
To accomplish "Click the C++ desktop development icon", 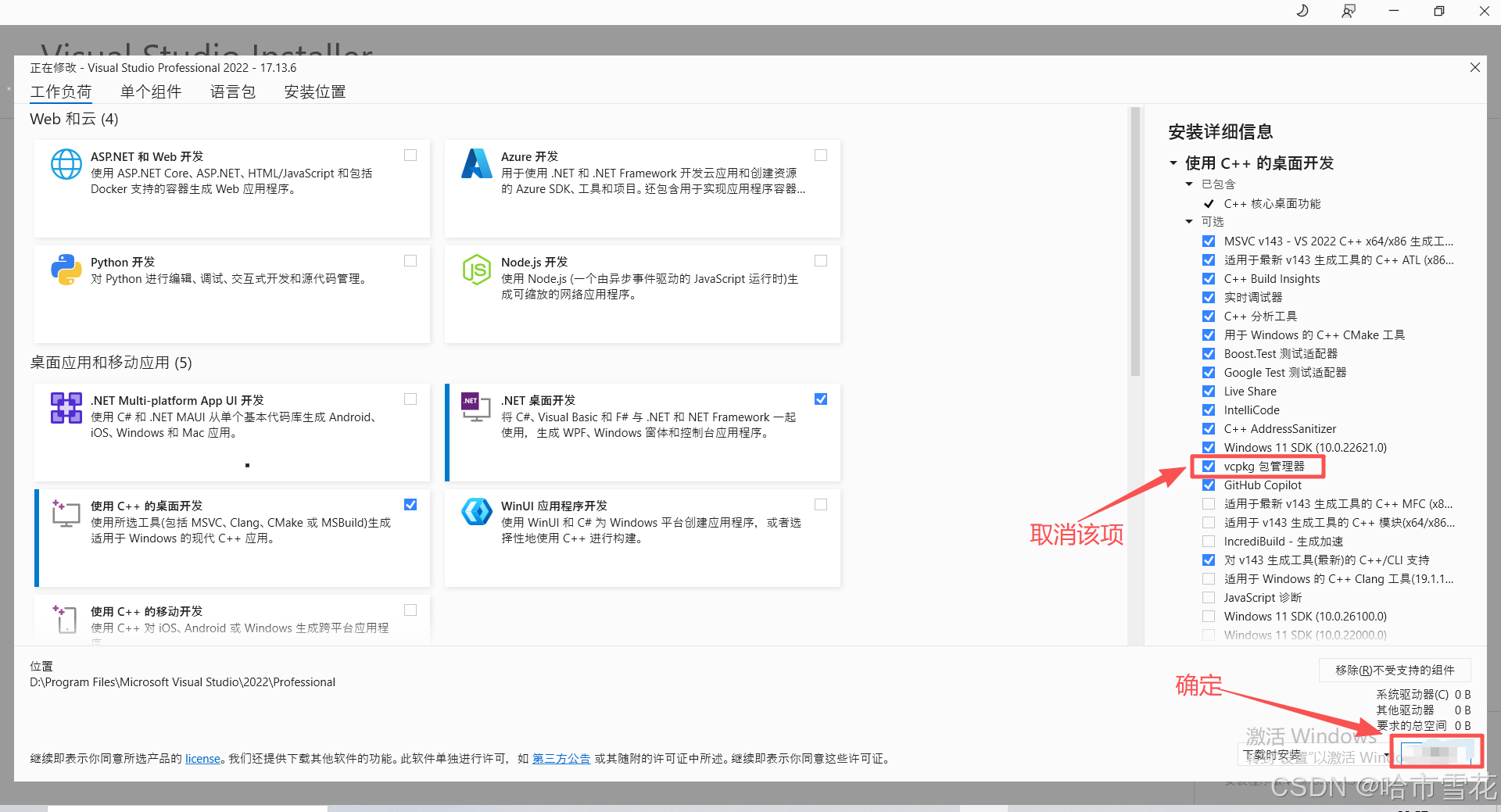I will [x=66, y=513].
